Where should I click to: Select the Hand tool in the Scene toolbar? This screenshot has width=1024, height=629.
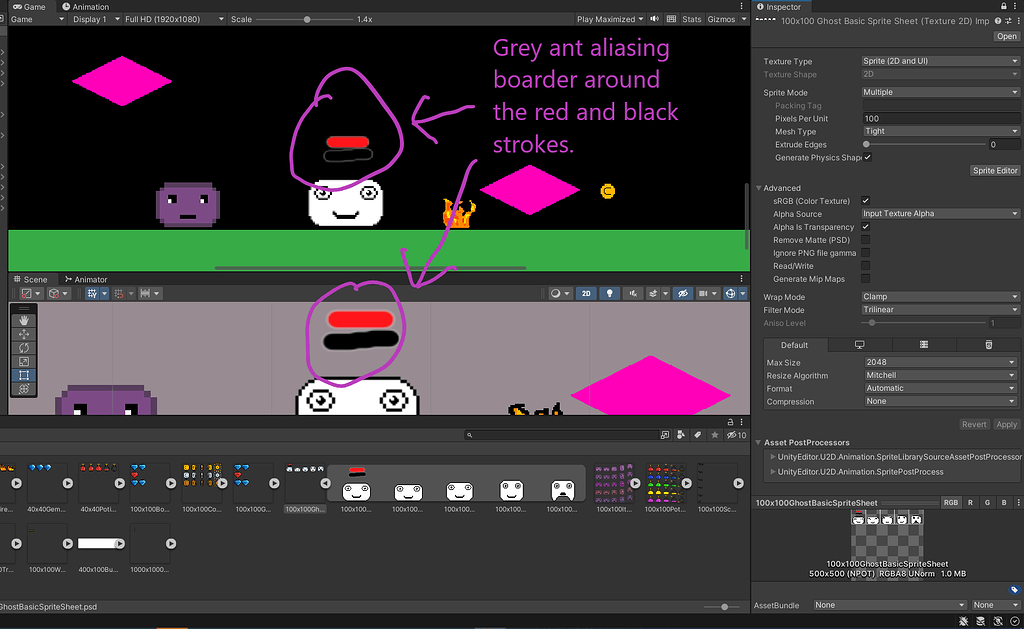click(23, 322)
